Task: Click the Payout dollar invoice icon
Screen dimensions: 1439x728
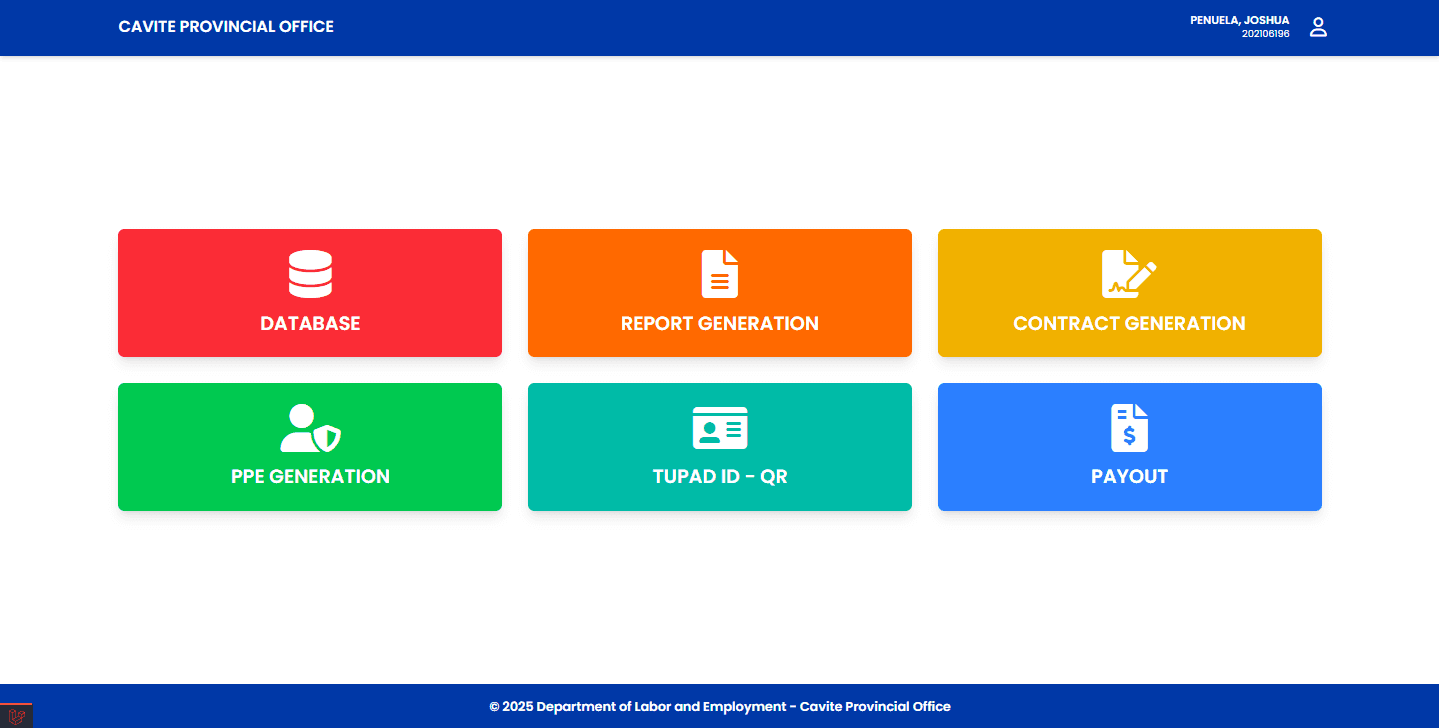Action: point(1129,428)
